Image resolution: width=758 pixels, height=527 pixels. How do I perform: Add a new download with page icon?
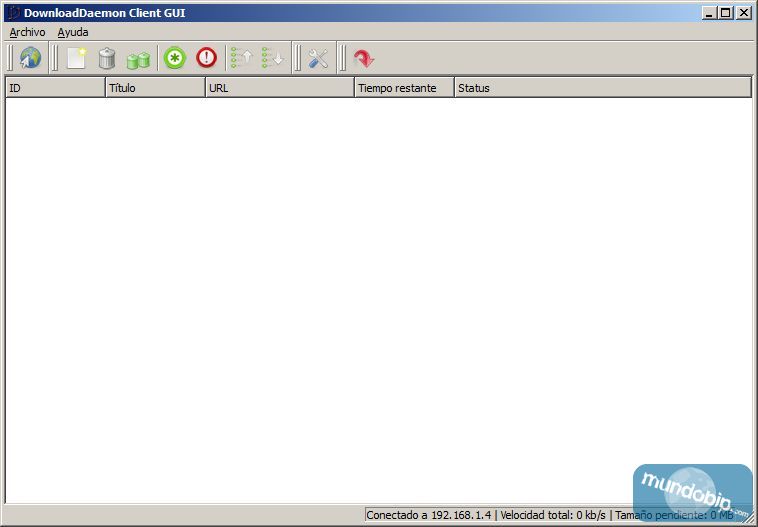[x=76, y=58]
